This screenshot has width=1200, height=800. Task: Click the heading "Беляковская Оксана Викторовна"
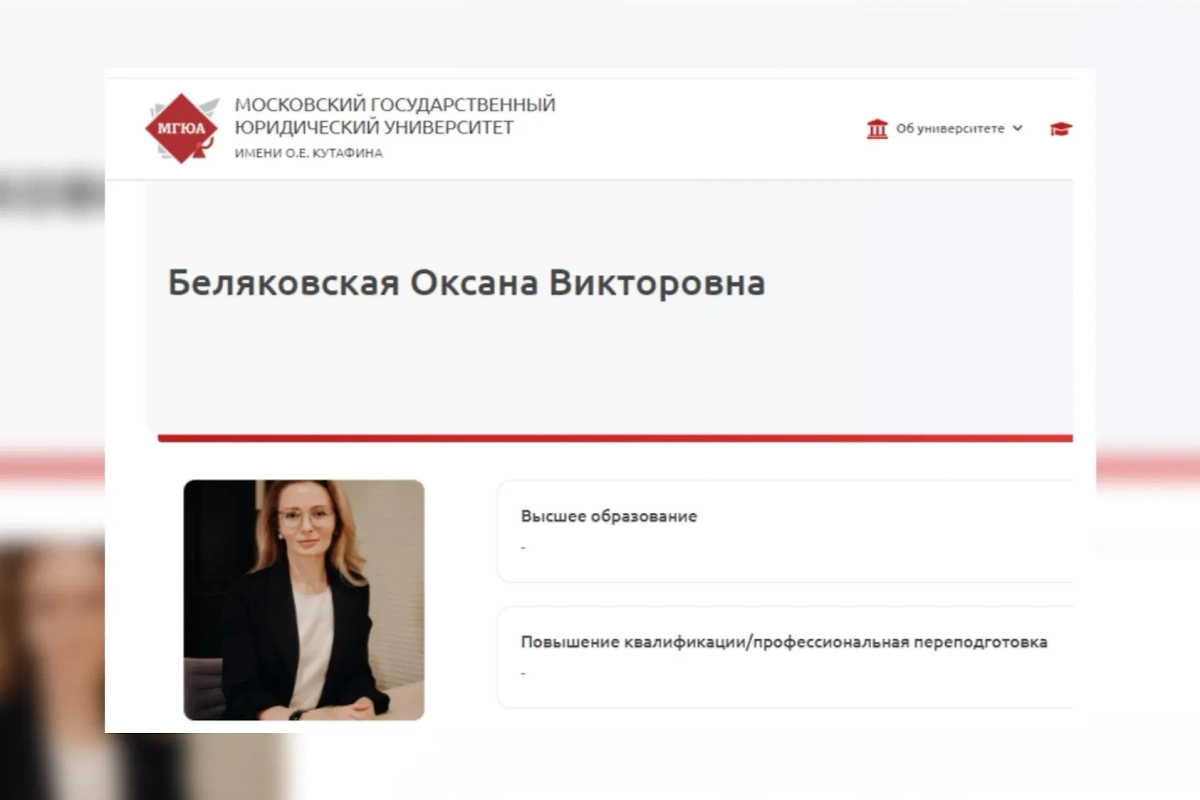click(466, 283)
